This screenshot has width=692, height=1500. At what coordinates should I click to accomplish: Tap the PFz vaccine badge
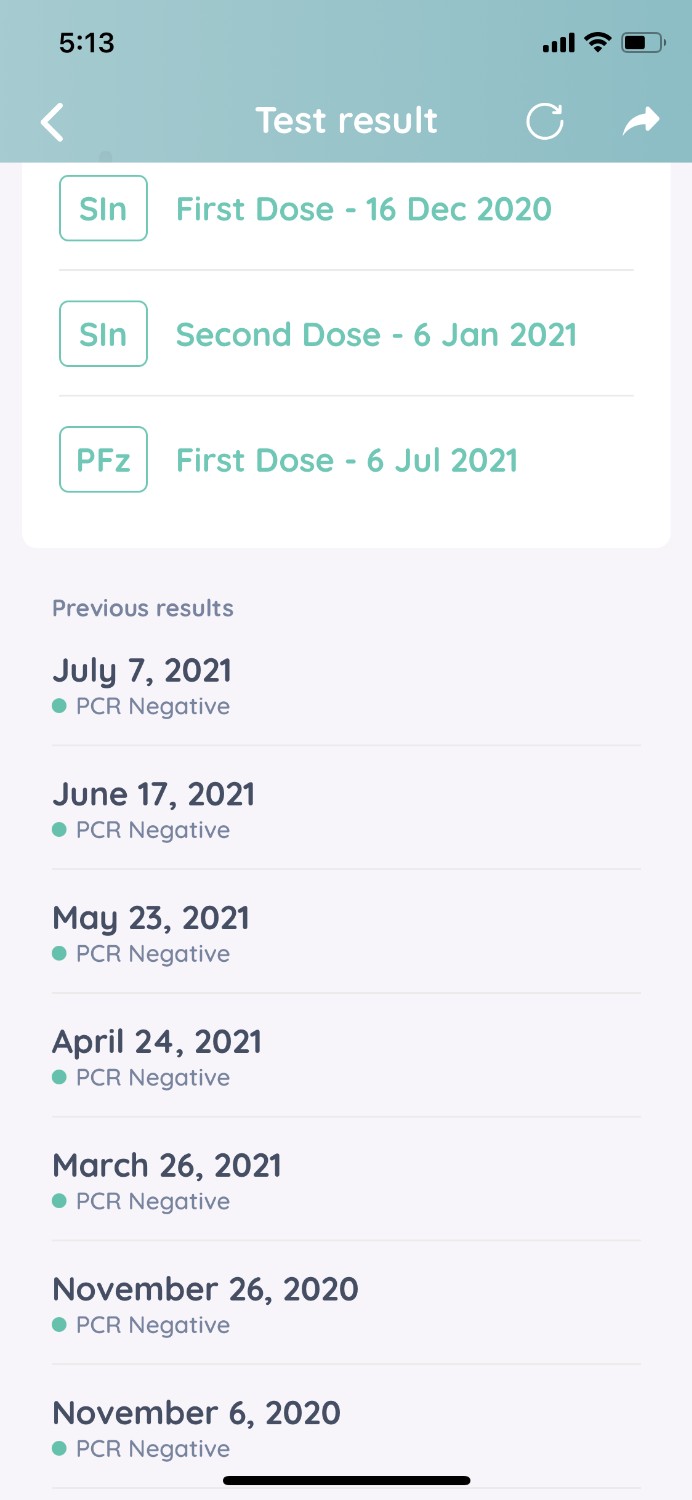point(103,459)
